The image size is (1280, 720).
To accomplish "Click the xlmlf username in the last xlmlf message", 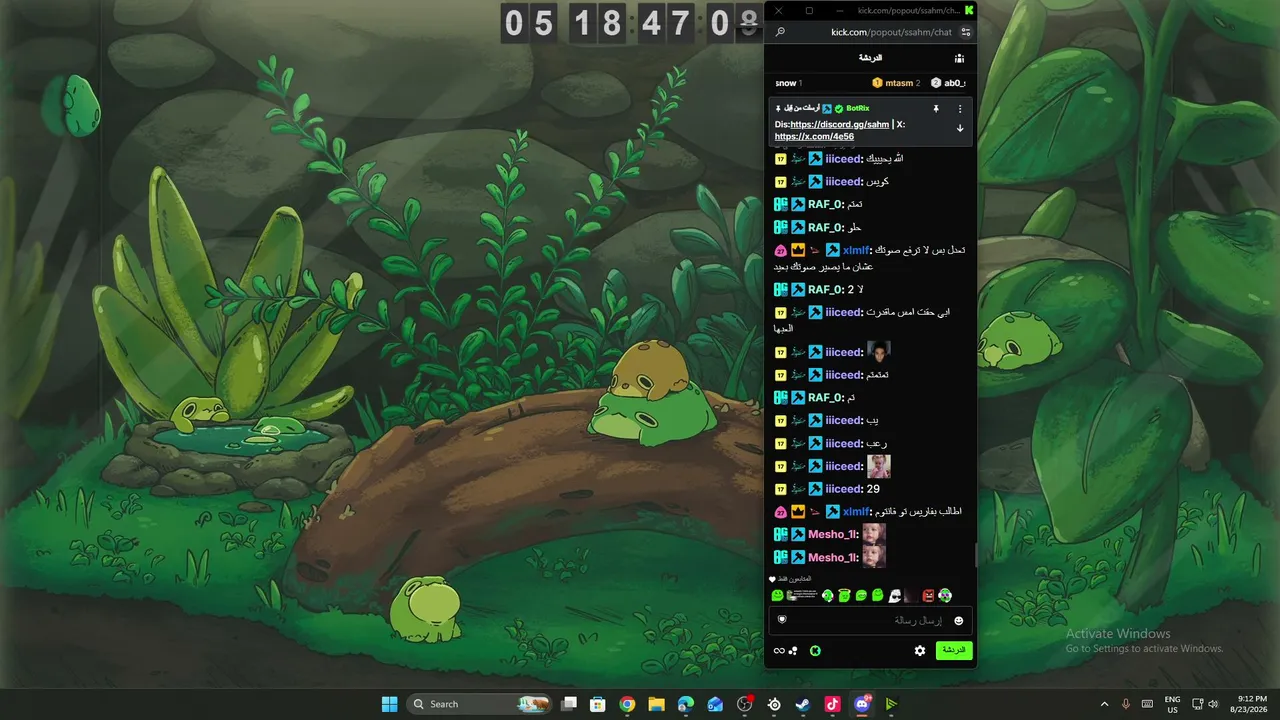I will pos(856,512).
